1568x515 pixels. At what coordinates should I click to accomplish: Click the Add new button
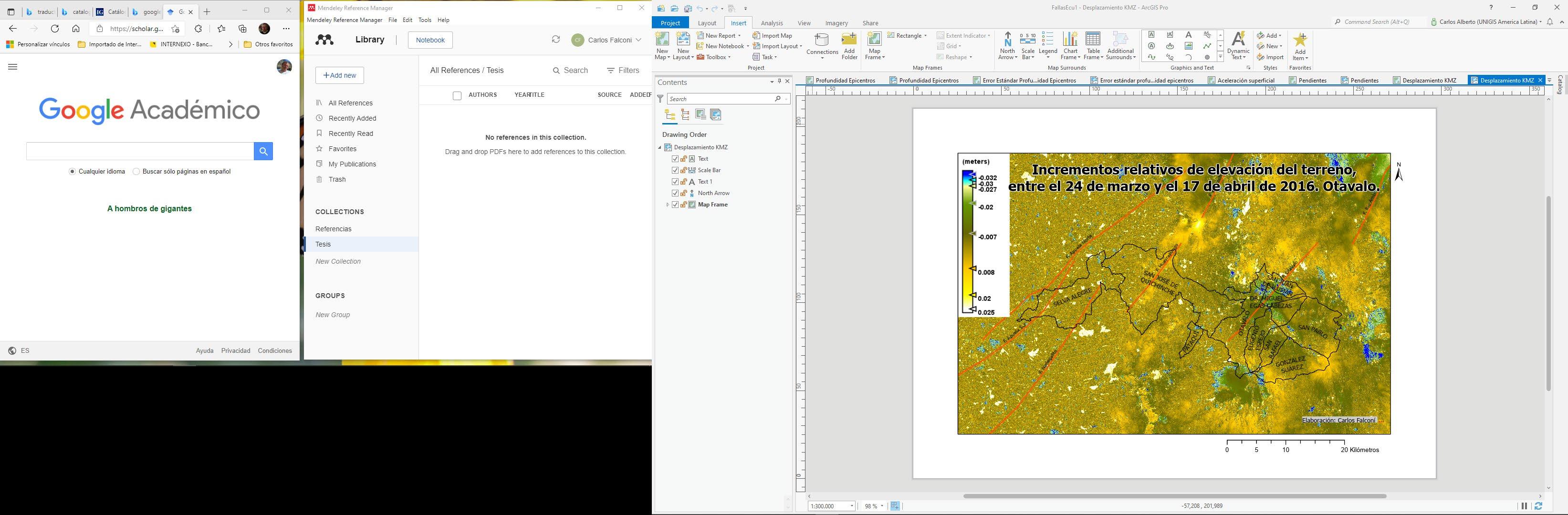pos(340,75)
